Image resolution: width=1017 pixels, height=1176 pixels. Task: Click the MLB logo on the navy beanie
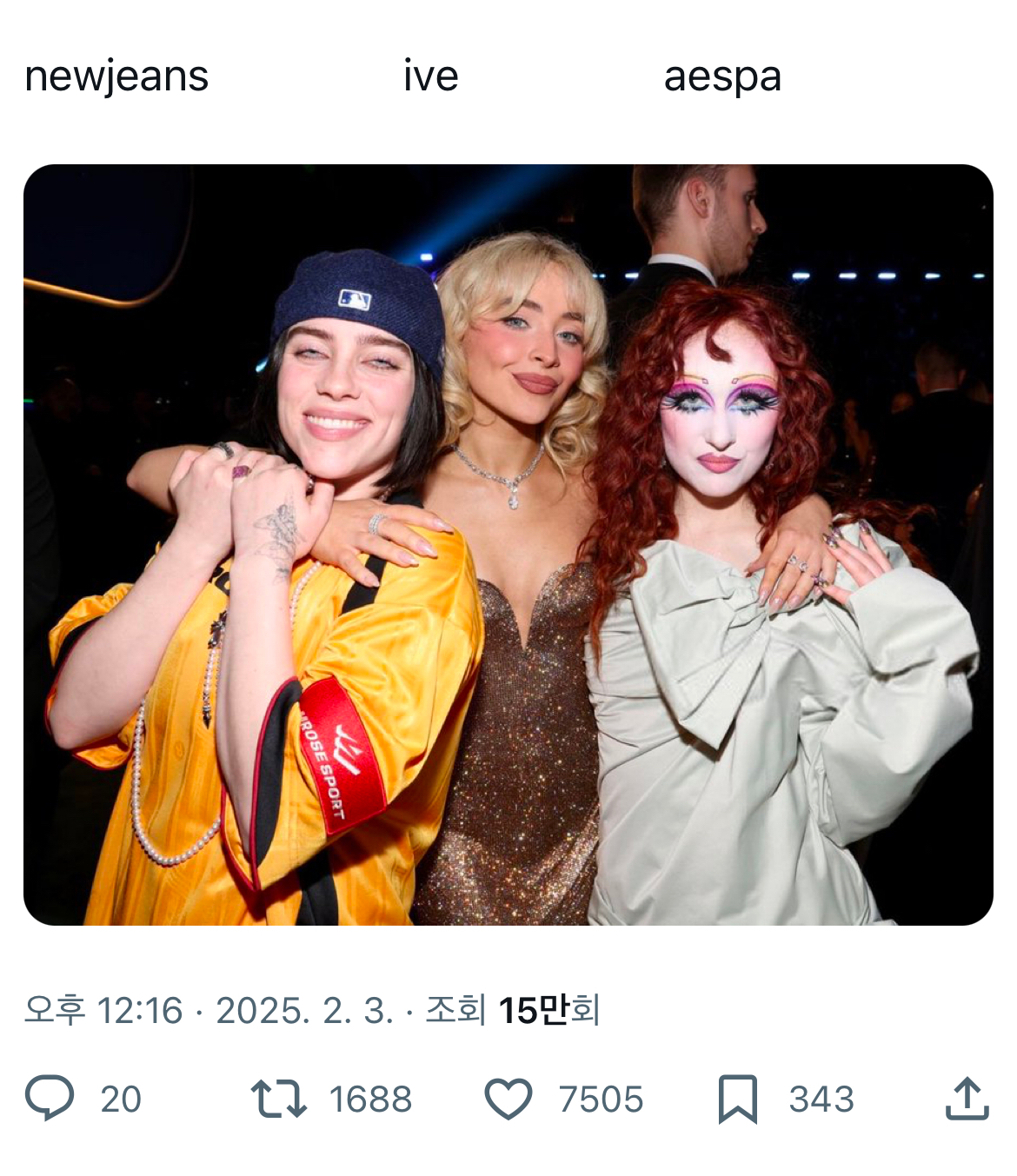(355, 300)
